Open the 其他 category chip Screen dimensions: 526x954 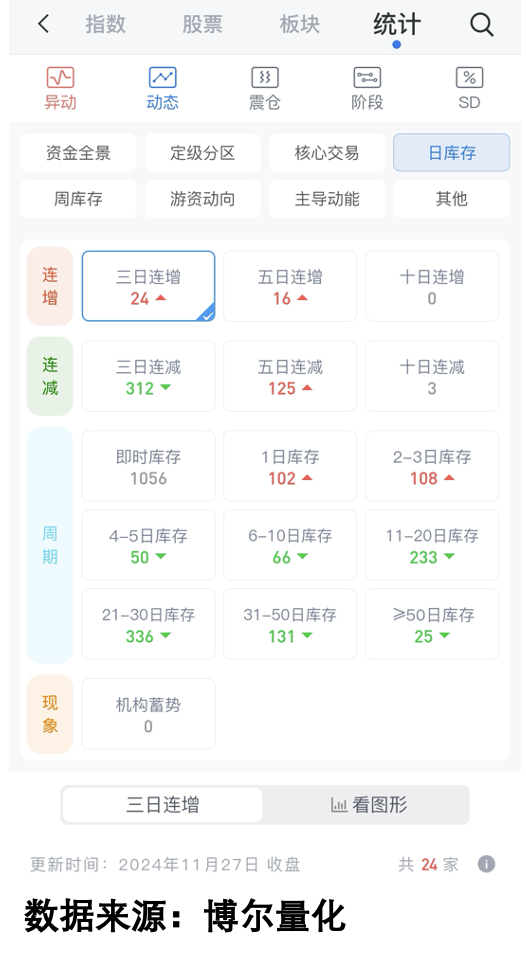click(x=451, y=199)
